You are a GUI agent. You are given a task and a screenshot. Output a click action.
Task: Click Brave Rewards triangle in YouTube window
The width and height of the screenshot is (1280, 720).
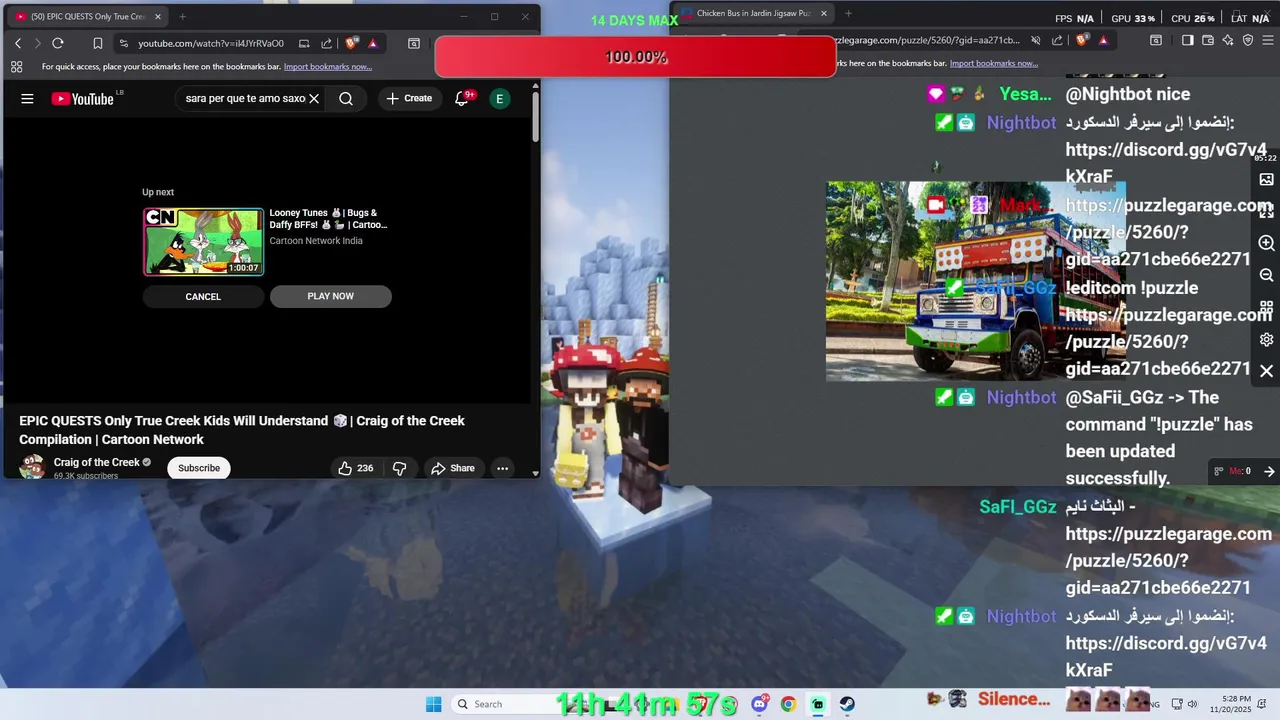point(372,43)
